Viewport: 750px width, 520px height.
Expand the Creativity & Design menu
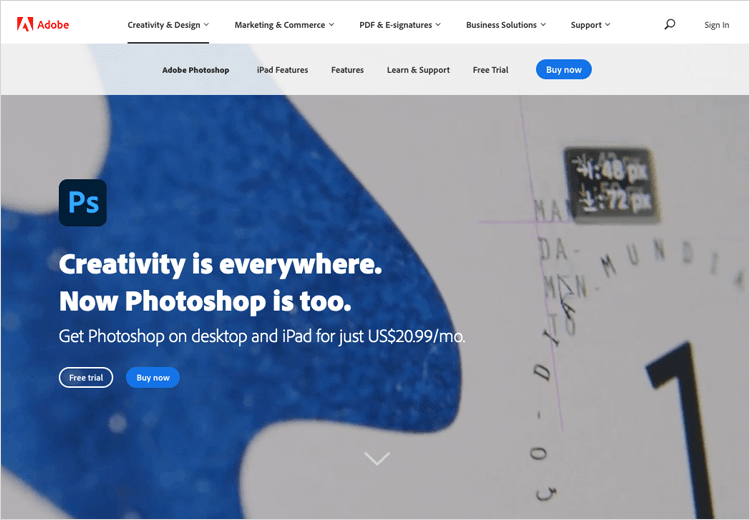pos(168,25)
